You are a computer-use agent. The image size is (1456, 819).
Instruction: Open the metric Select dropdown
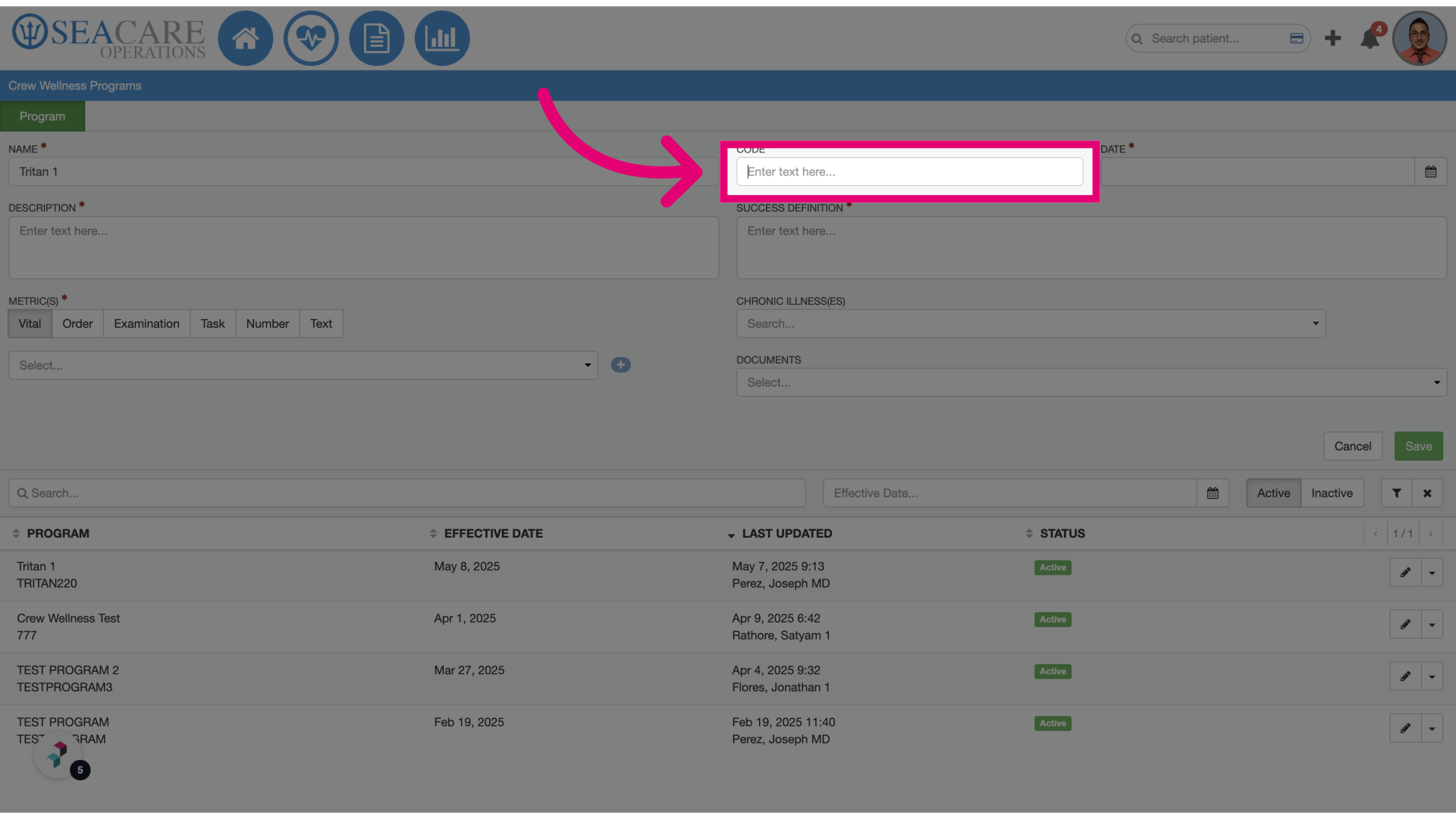click(303, 366)
